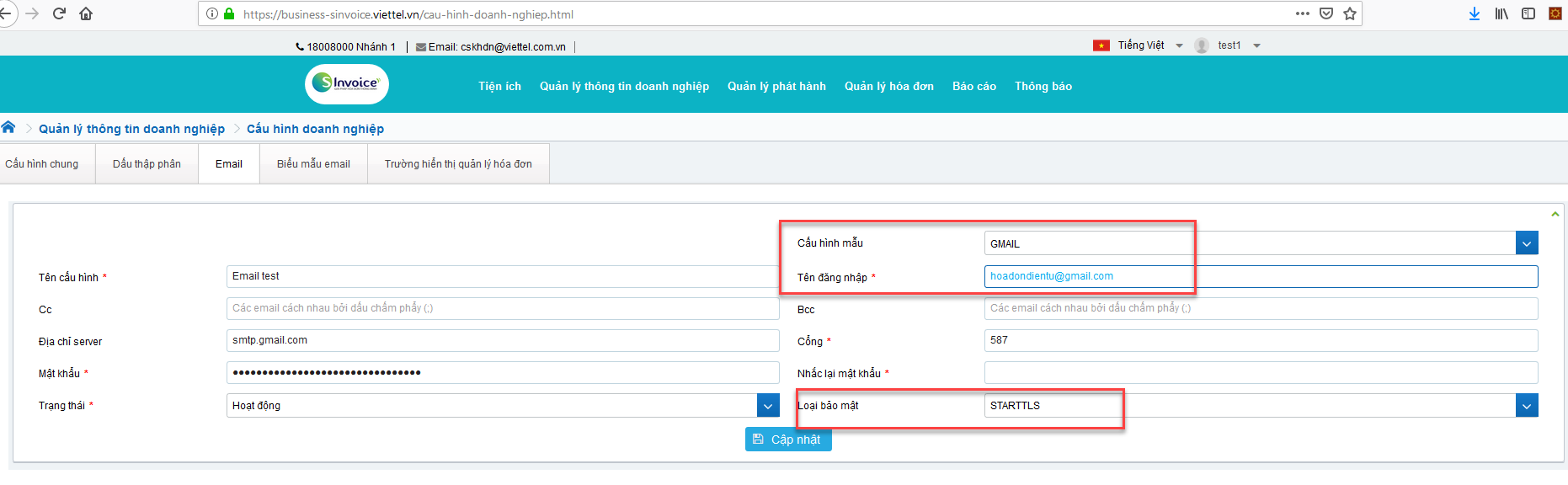Toggle the browser sidebar icon
Viewport: 1568px width, 485px height.
(1528, 13)
